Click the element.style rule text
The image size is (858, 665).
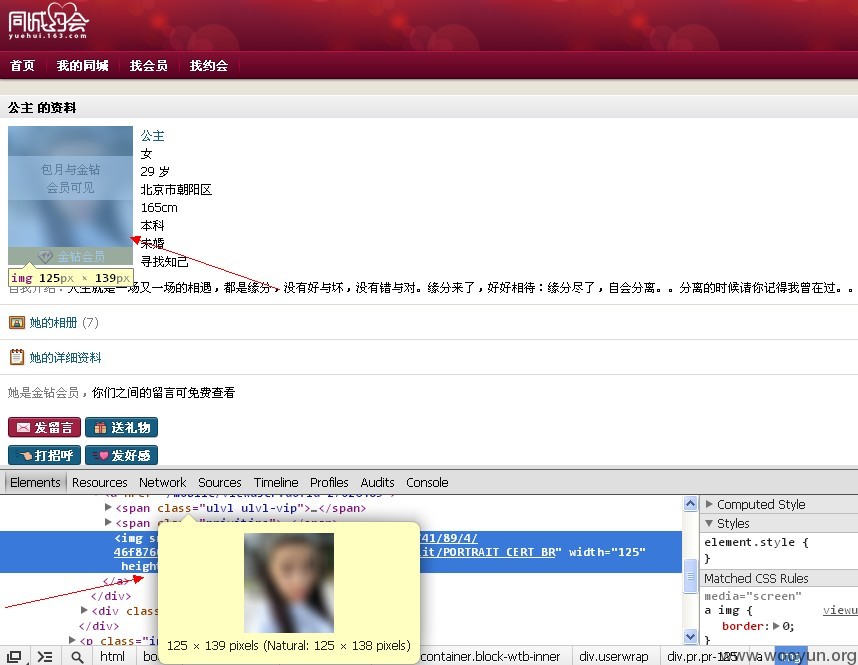pyautogui.click(x=756, y=542)
